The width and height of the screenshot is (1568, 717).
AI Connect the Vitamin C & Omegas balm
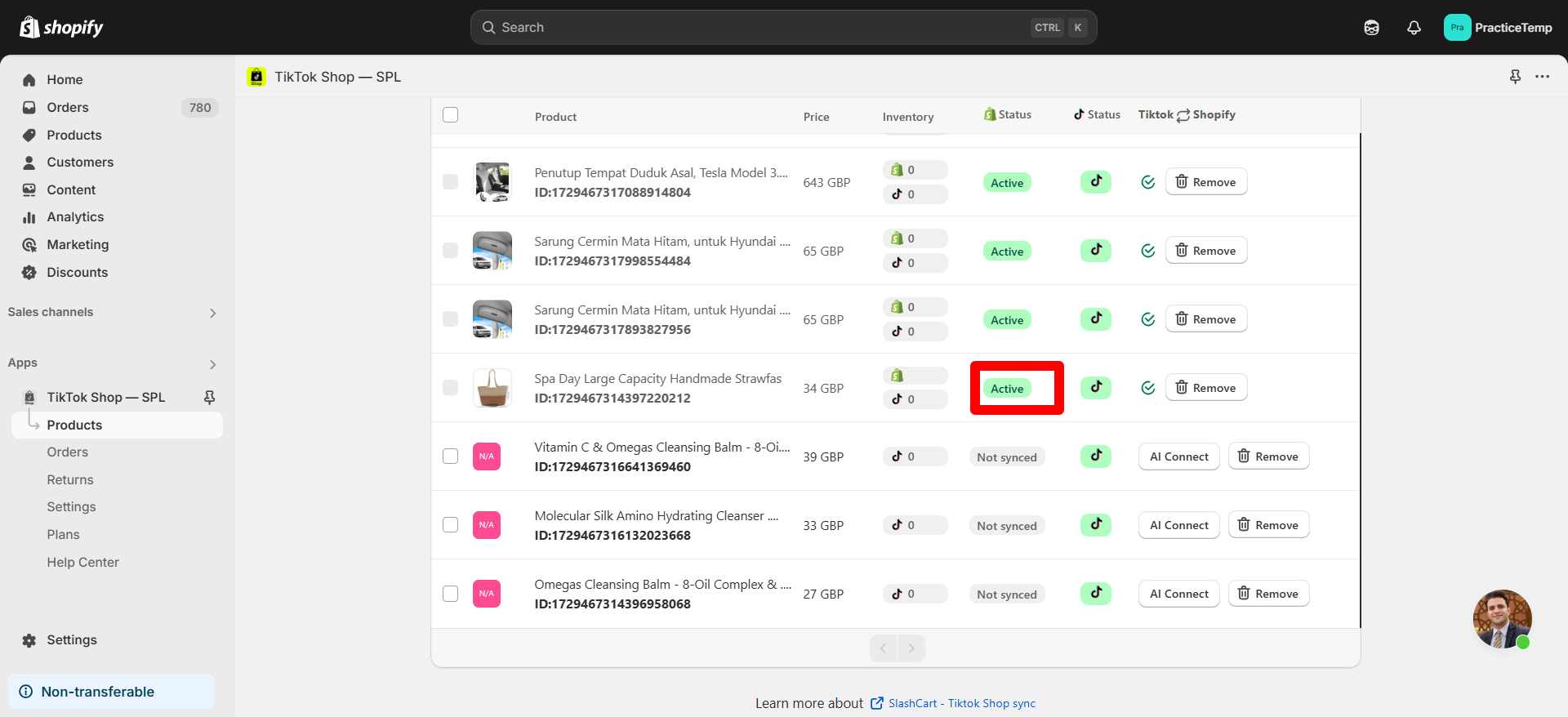[x=1179, y=456]
